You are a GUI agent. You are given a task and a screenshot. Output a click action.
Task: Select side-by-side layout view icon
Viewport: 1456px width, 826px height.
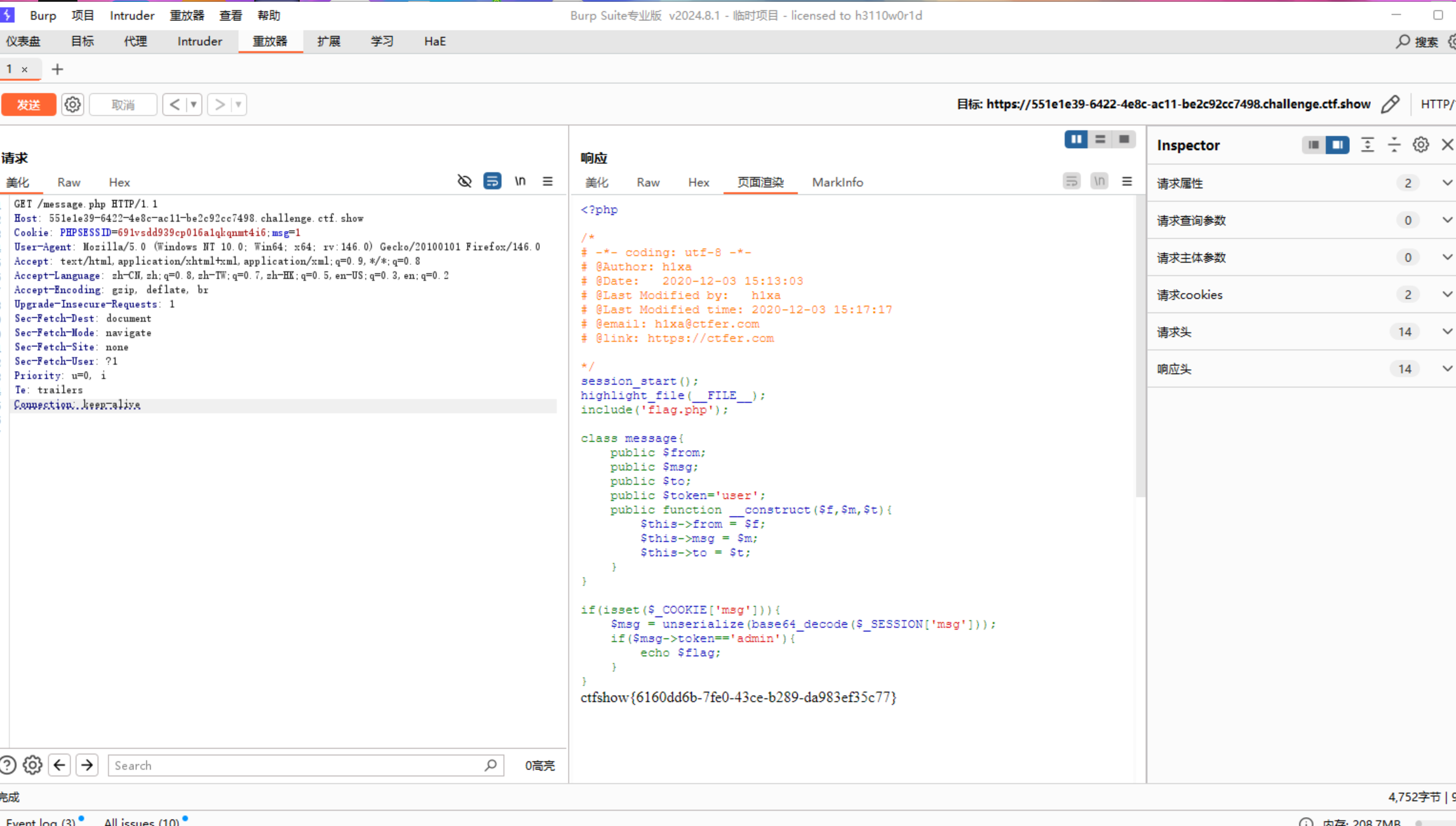pos(1075,140)
